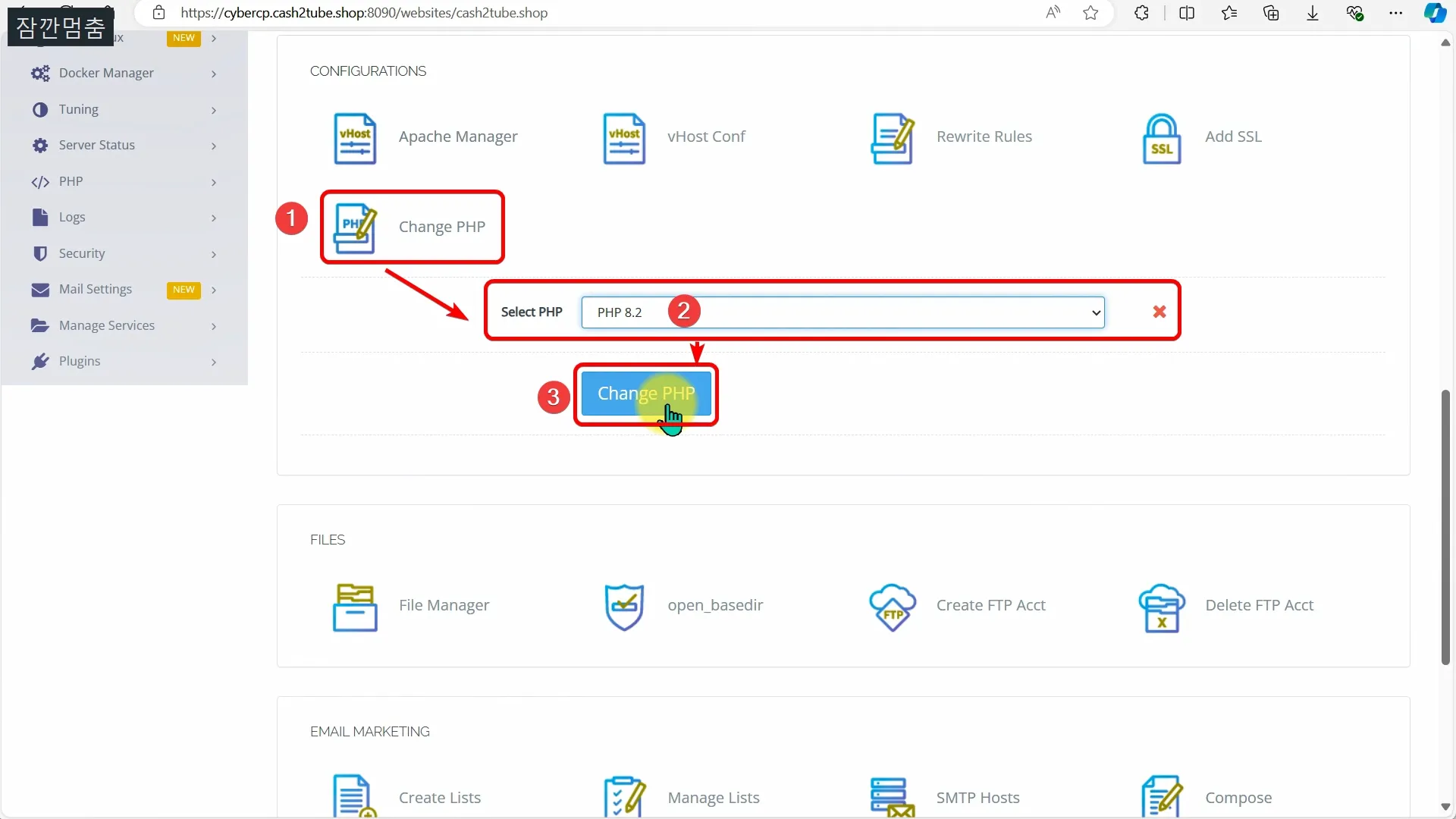The width and height of the screenshot is (1456, 819).
Task: Open the File Manager icon
Action: [355, 607]
